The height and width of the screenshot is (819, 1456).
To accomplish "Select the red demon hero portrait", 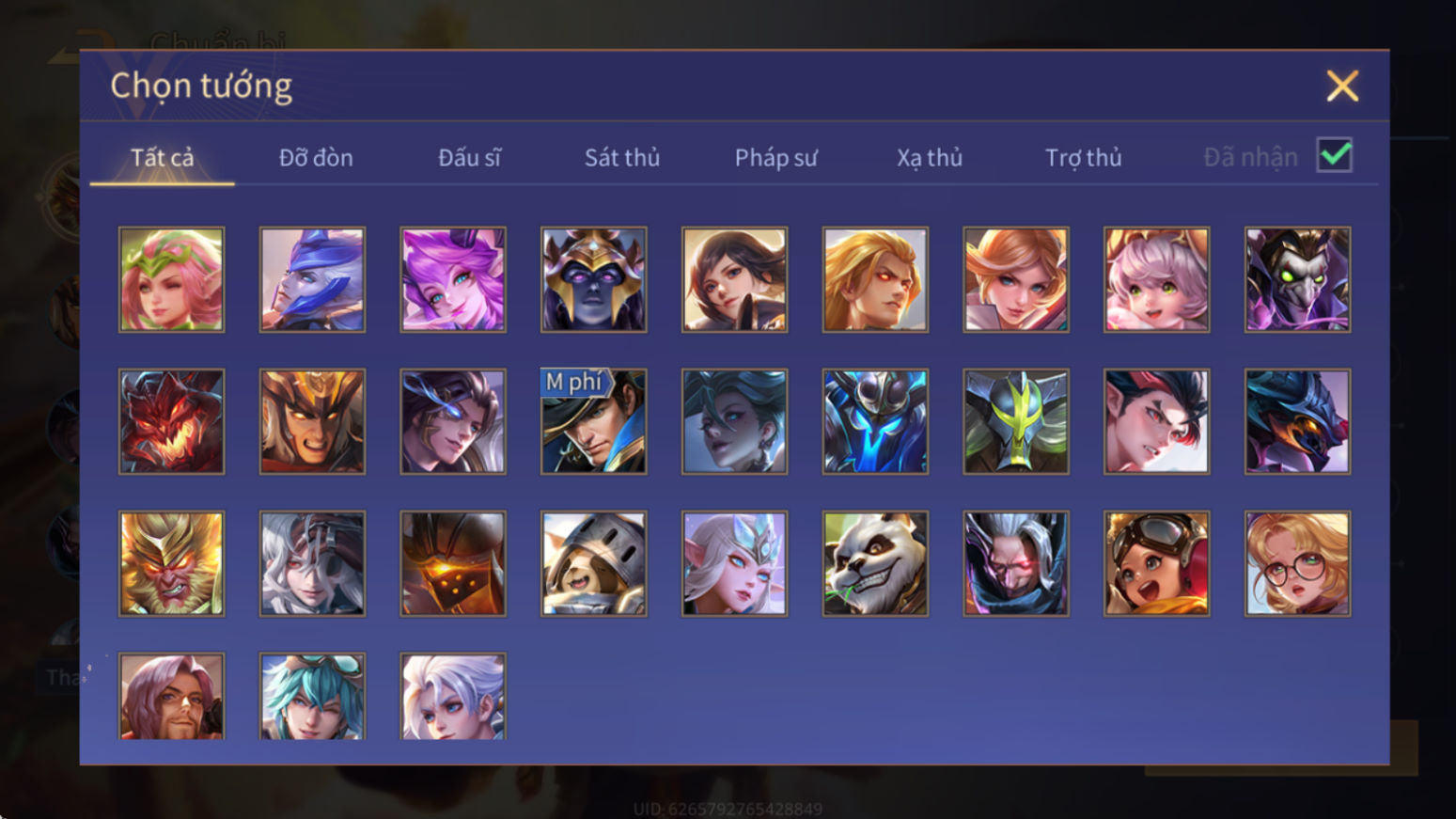I will 171,421.
